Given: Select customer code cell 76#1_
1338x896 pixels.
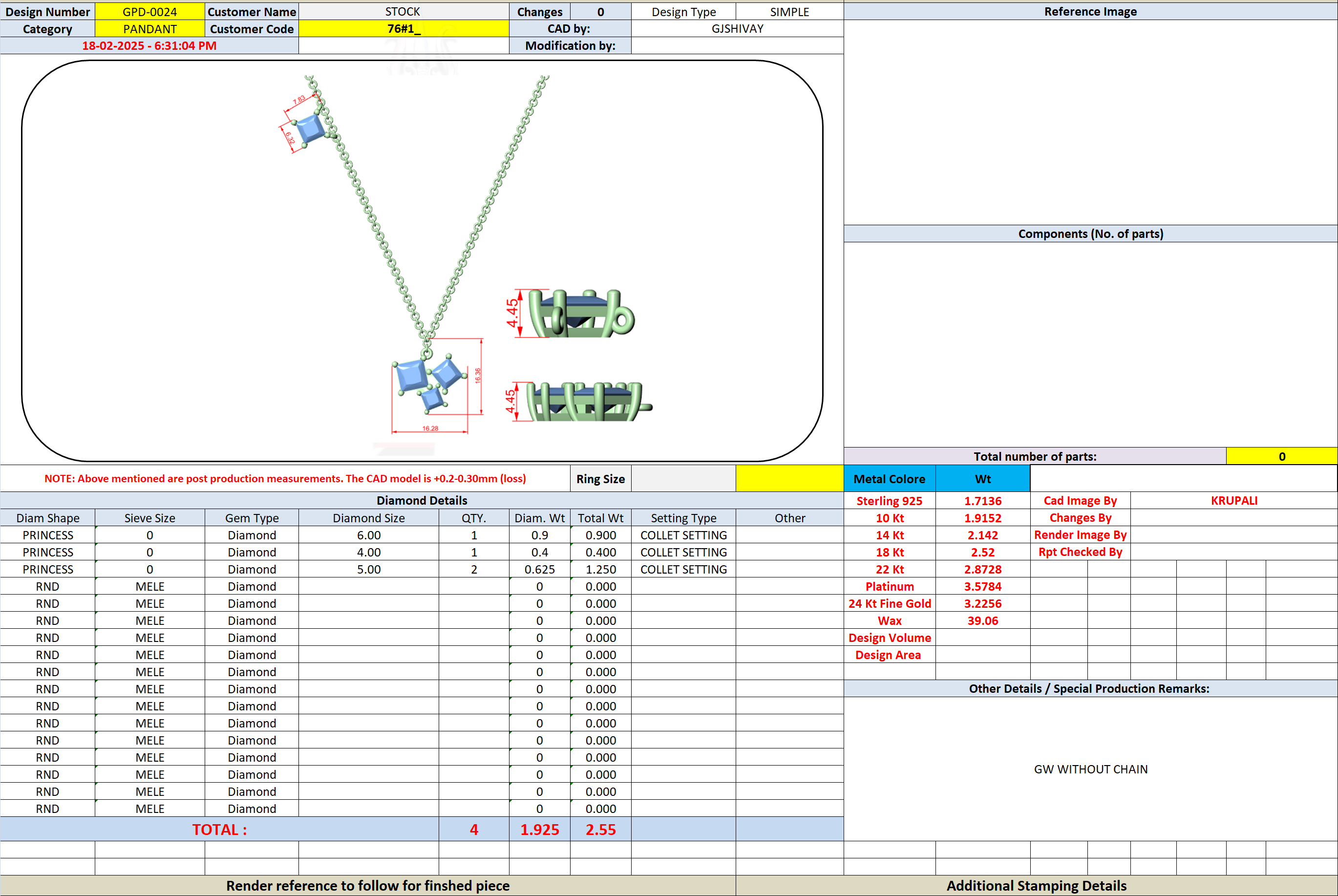Looking at the screenshot, I should pyautogui.click(x=404, y=28).
